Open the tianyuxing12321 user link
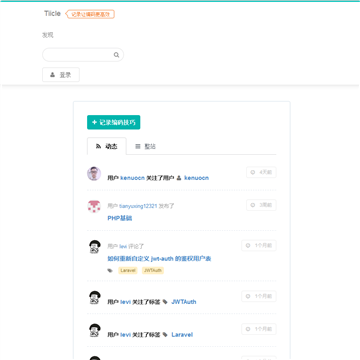 (138, 206)
